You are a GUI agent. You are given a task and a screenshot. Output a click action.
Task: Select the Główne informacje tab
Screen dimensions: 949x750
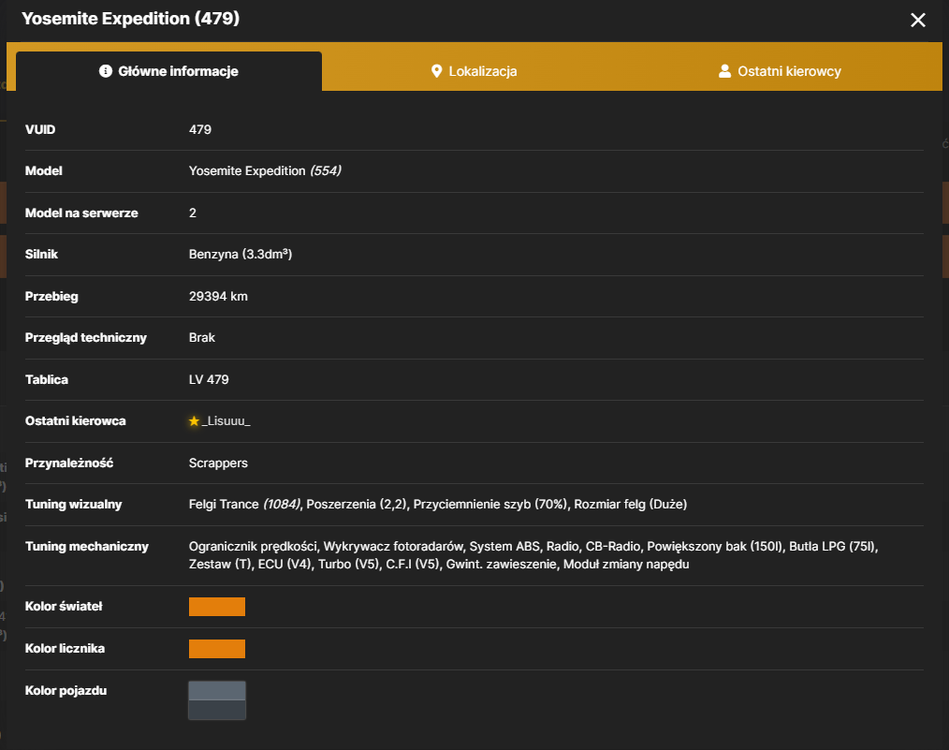tap(169, 71)
